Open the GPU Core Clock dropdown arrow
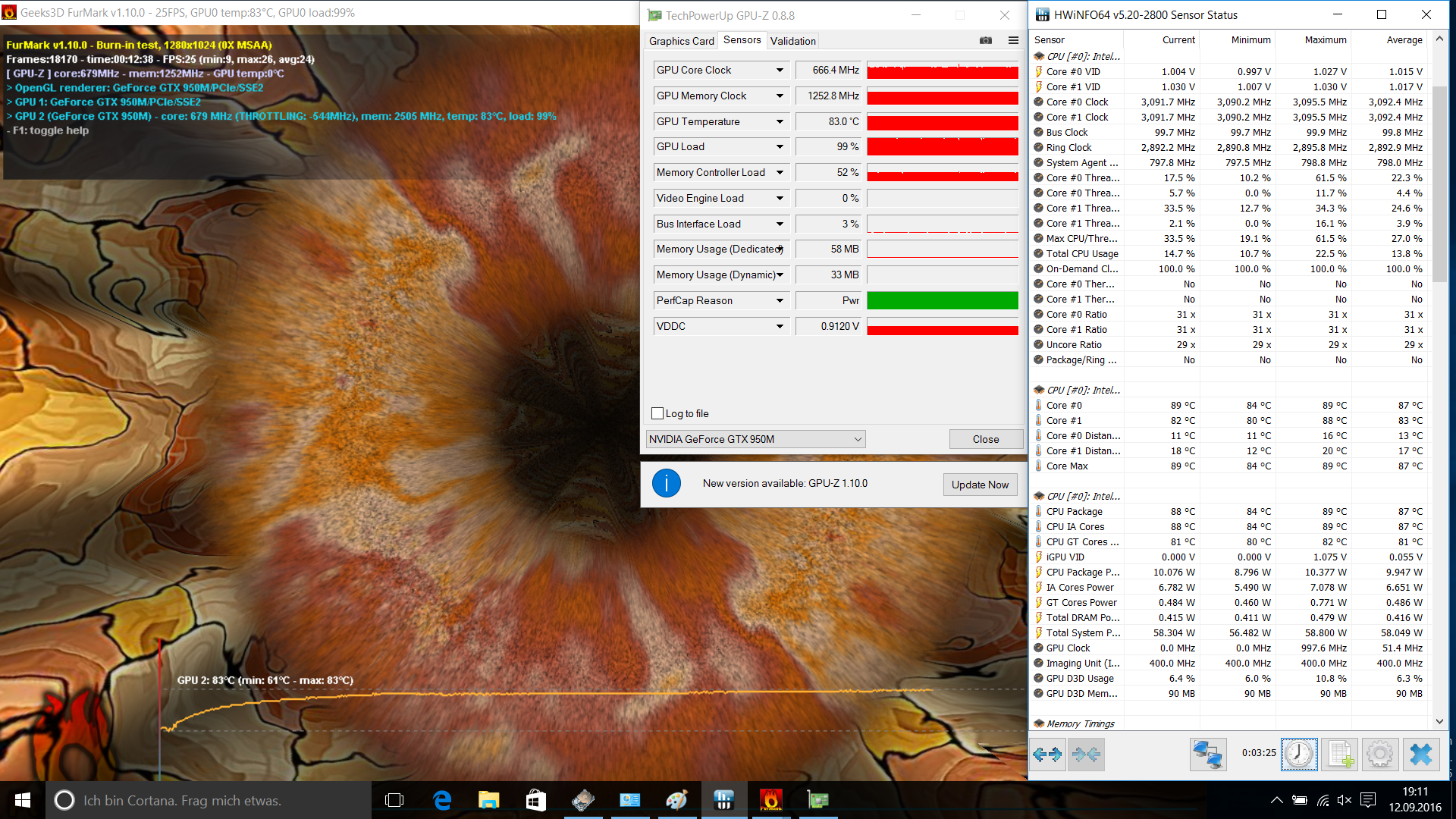Viewport: 1456px width, 819px height. [780, 71]
